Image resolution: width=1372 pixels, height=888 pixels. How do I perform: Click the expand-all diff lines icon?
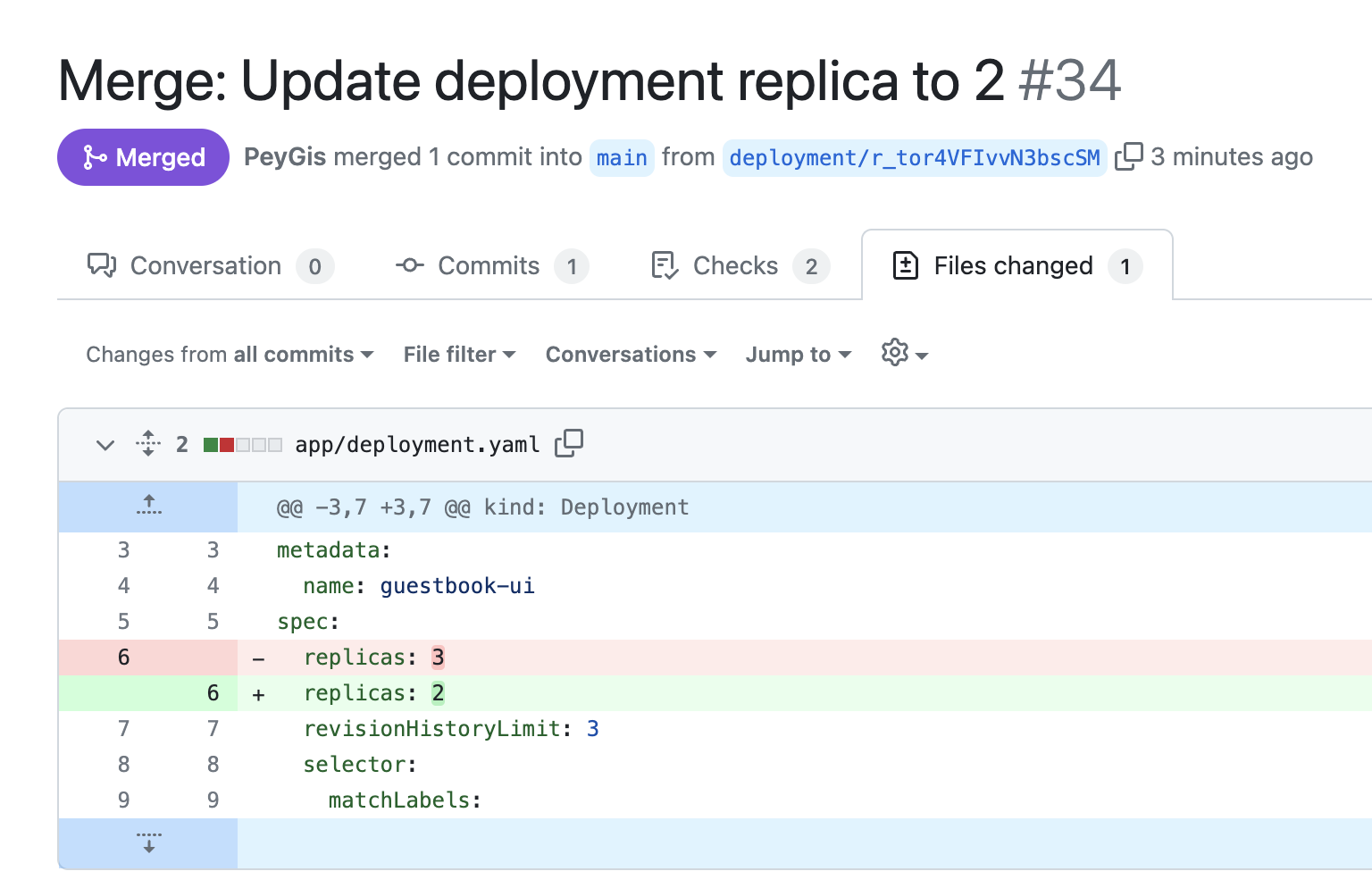(148, 444)
